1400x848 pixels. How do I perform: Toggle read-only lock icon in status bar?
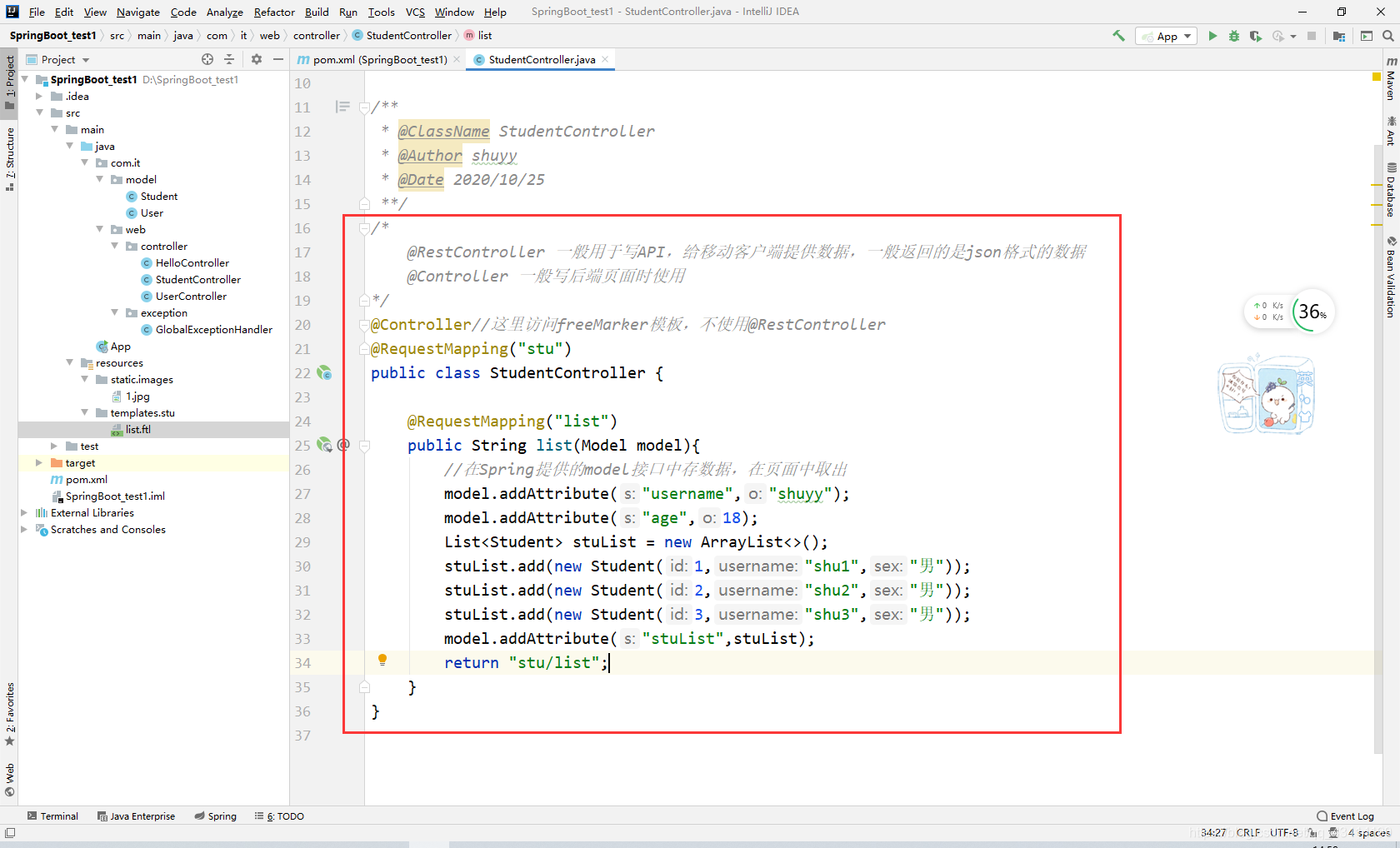(1312, 833)
